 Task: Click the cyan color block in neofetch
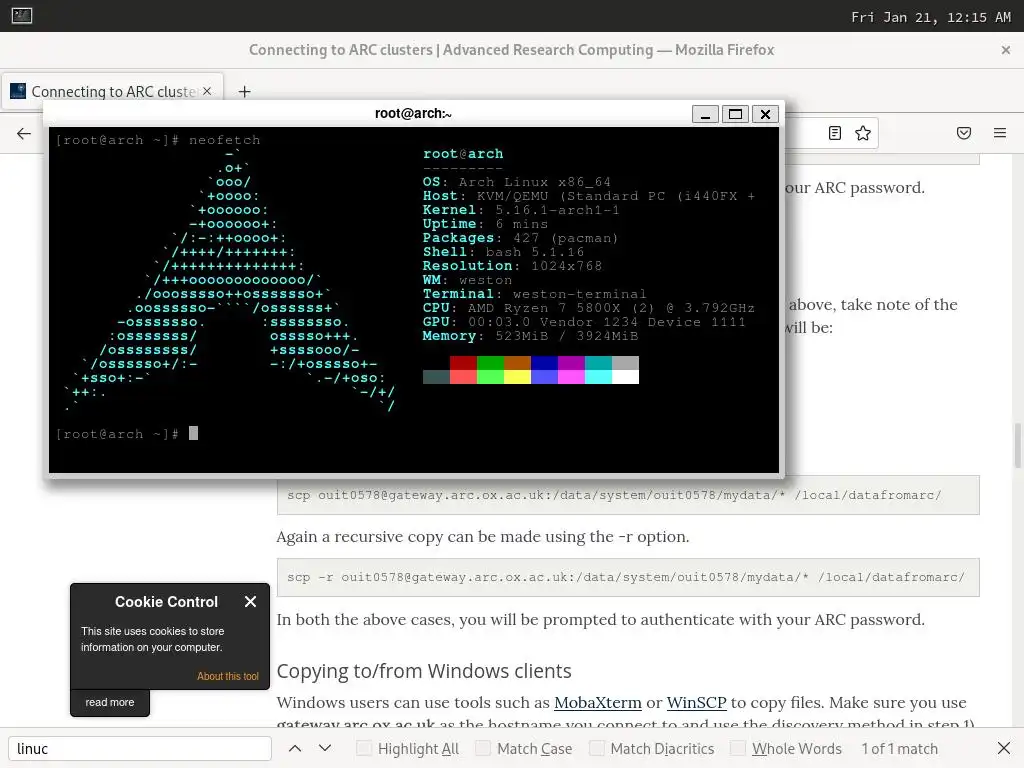tap(598, 376)
